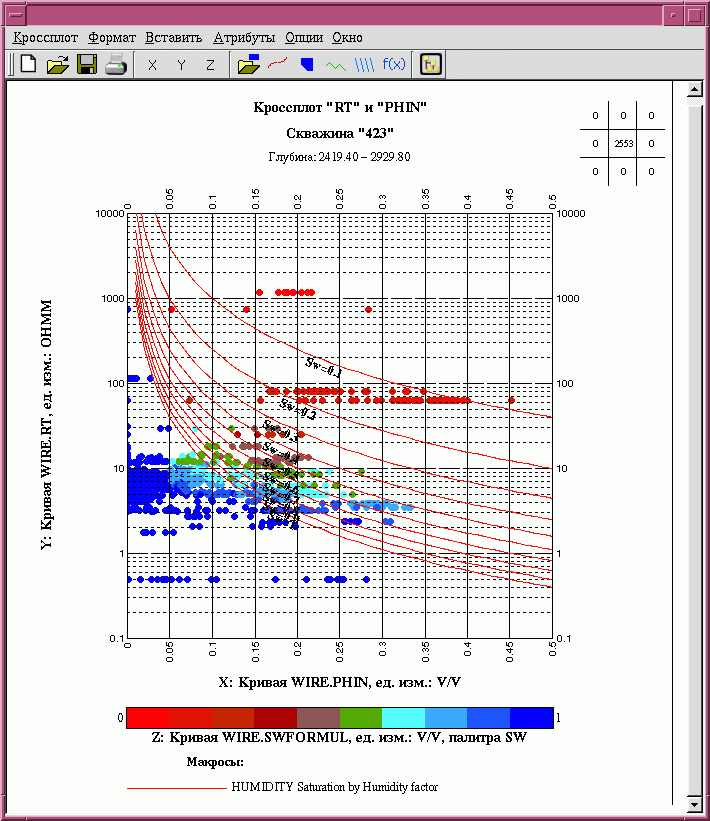Screen dimensions: 710x821
Task: Open the Формат menu
Action: (112, 38)
